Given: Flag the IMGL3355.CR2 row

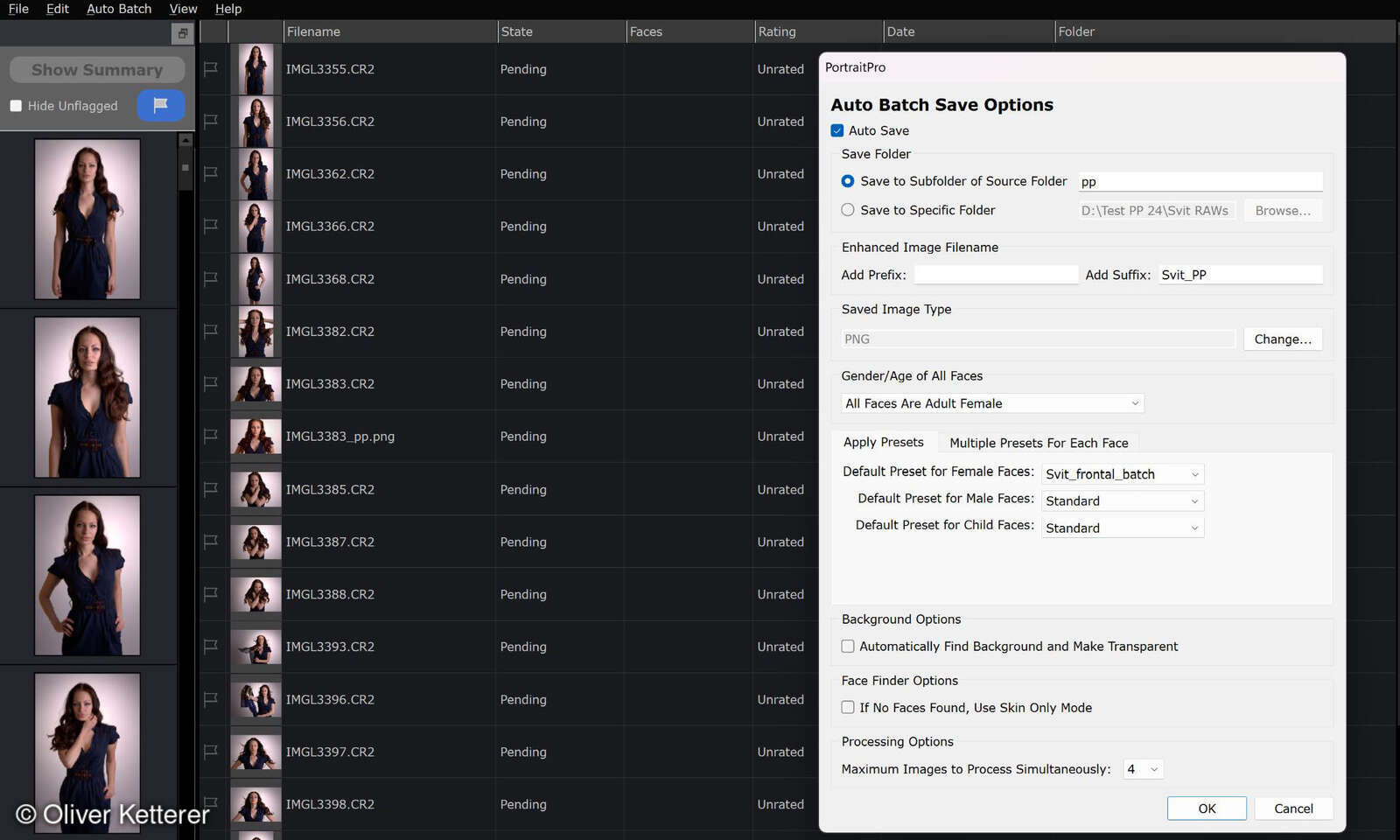Looking at the screenshot, I should point(211,69).
